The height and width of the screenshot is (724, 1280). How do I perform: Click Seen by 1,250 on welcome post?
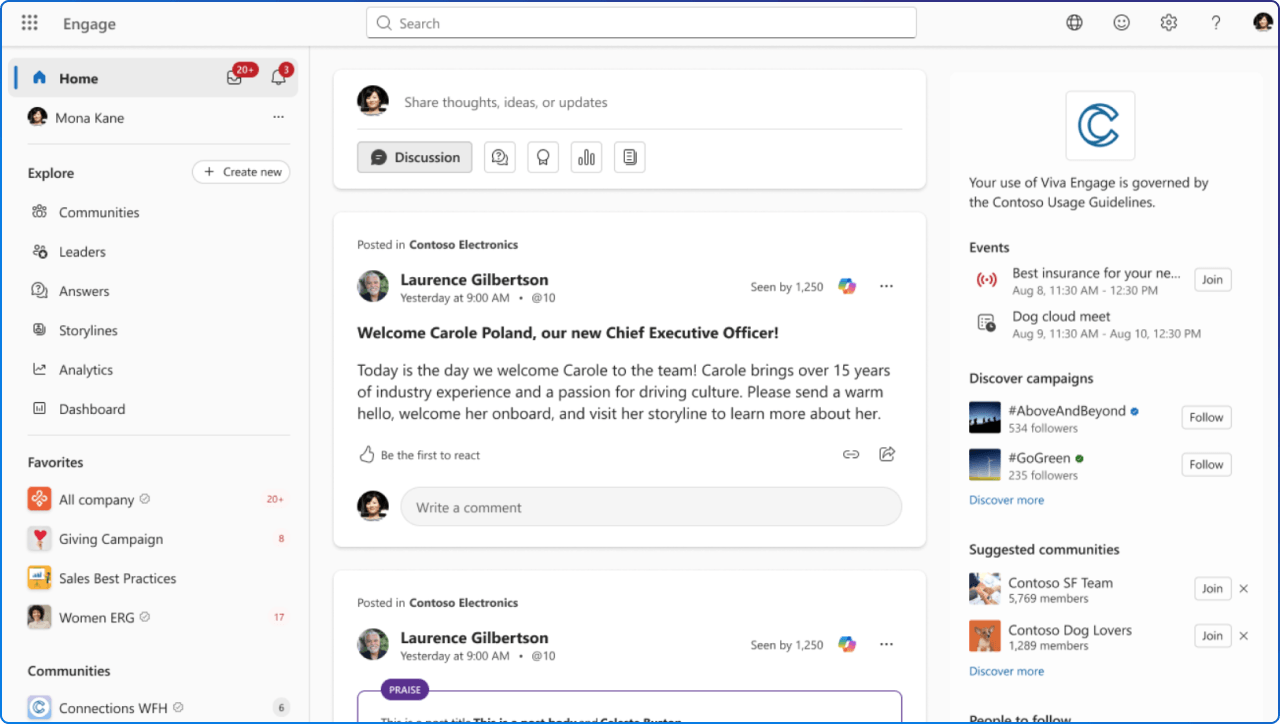pos(787,287)
